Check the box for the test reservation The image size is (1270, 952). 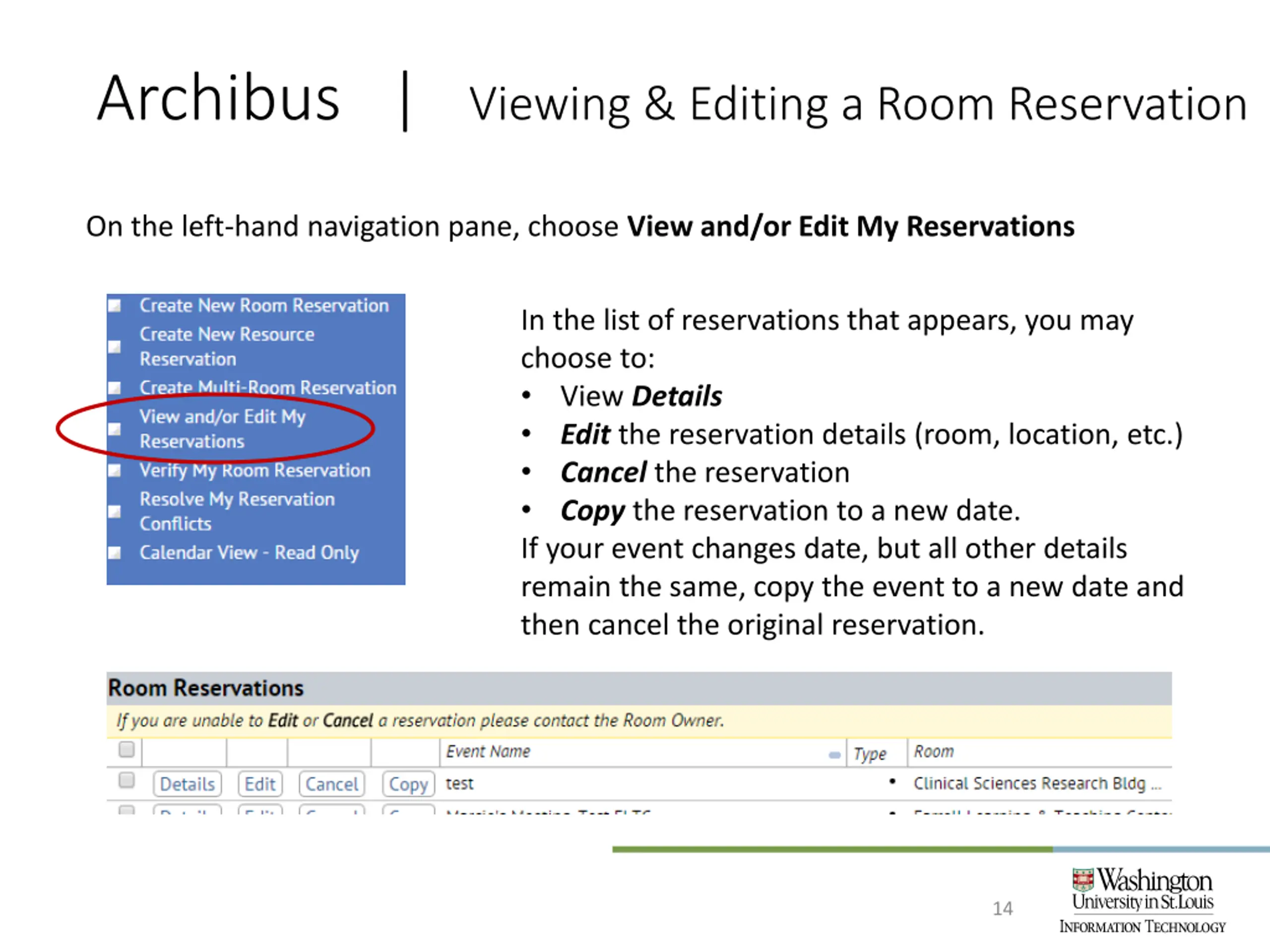click(x=127, y=780)
